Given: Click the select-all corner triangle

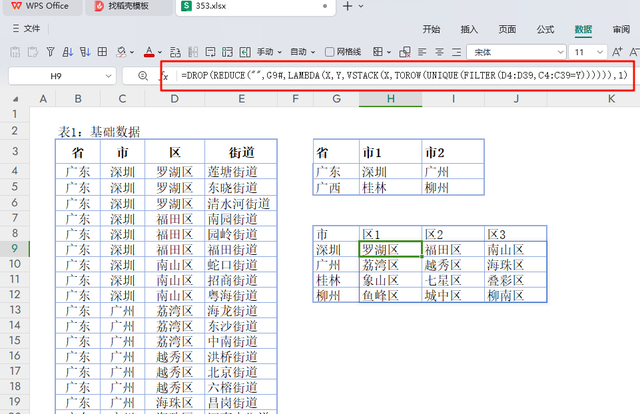Looking at the screenshot, I should 16,99.
